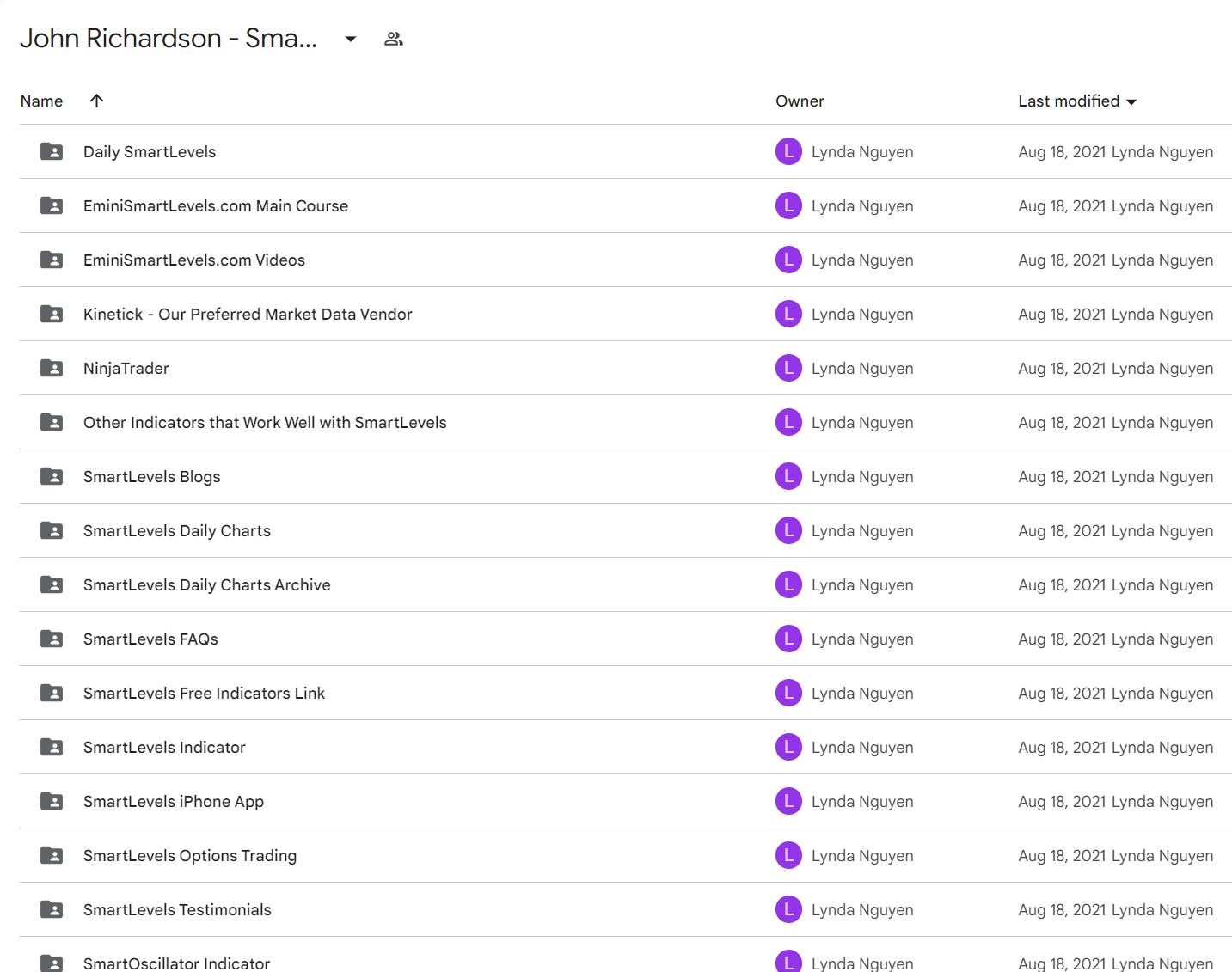
Task: Select the Daily SmartLevels folder name
Action: [150, 151]
